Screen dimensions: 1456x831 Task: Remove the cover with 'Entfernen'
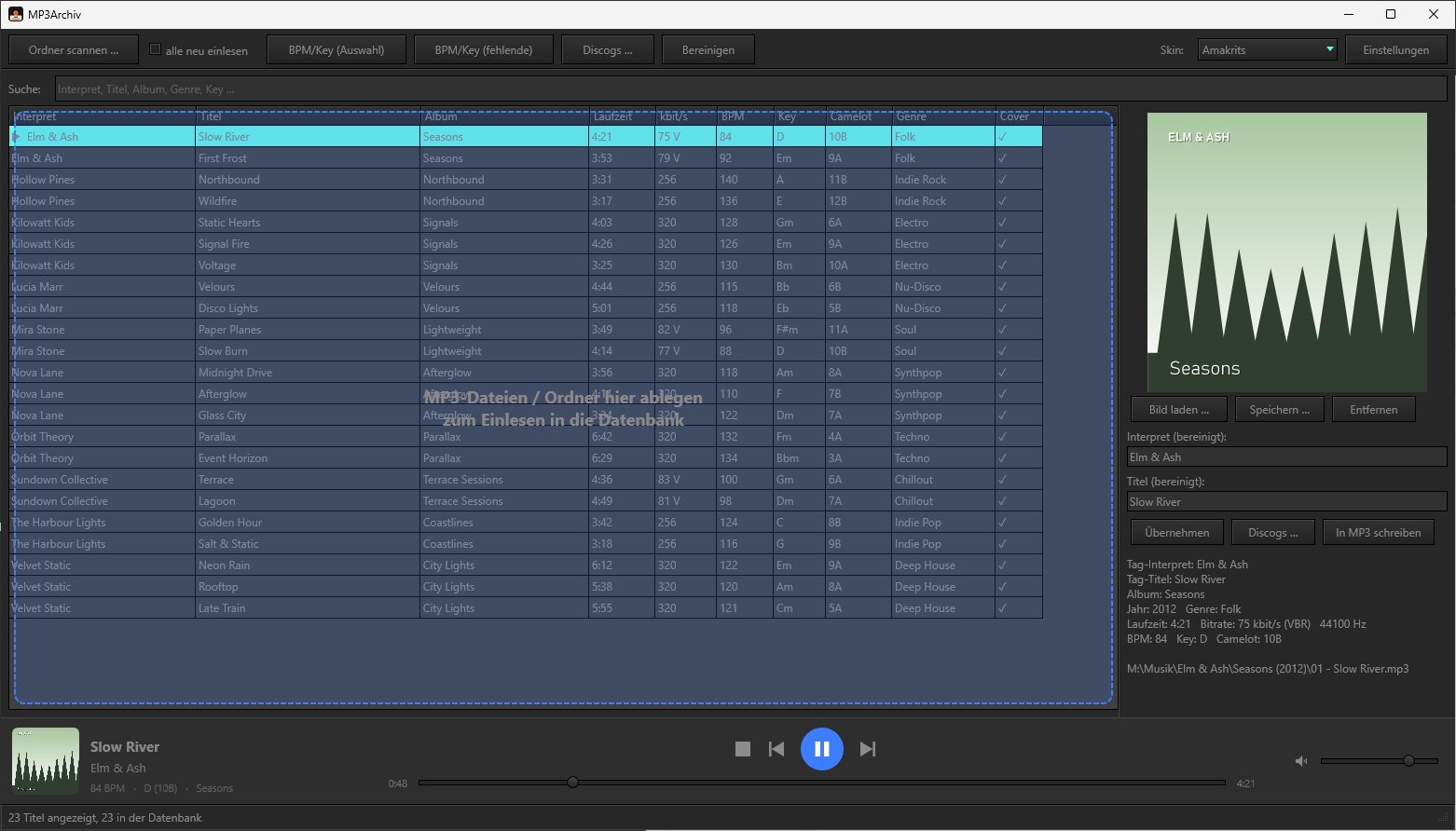[1374, 409]
